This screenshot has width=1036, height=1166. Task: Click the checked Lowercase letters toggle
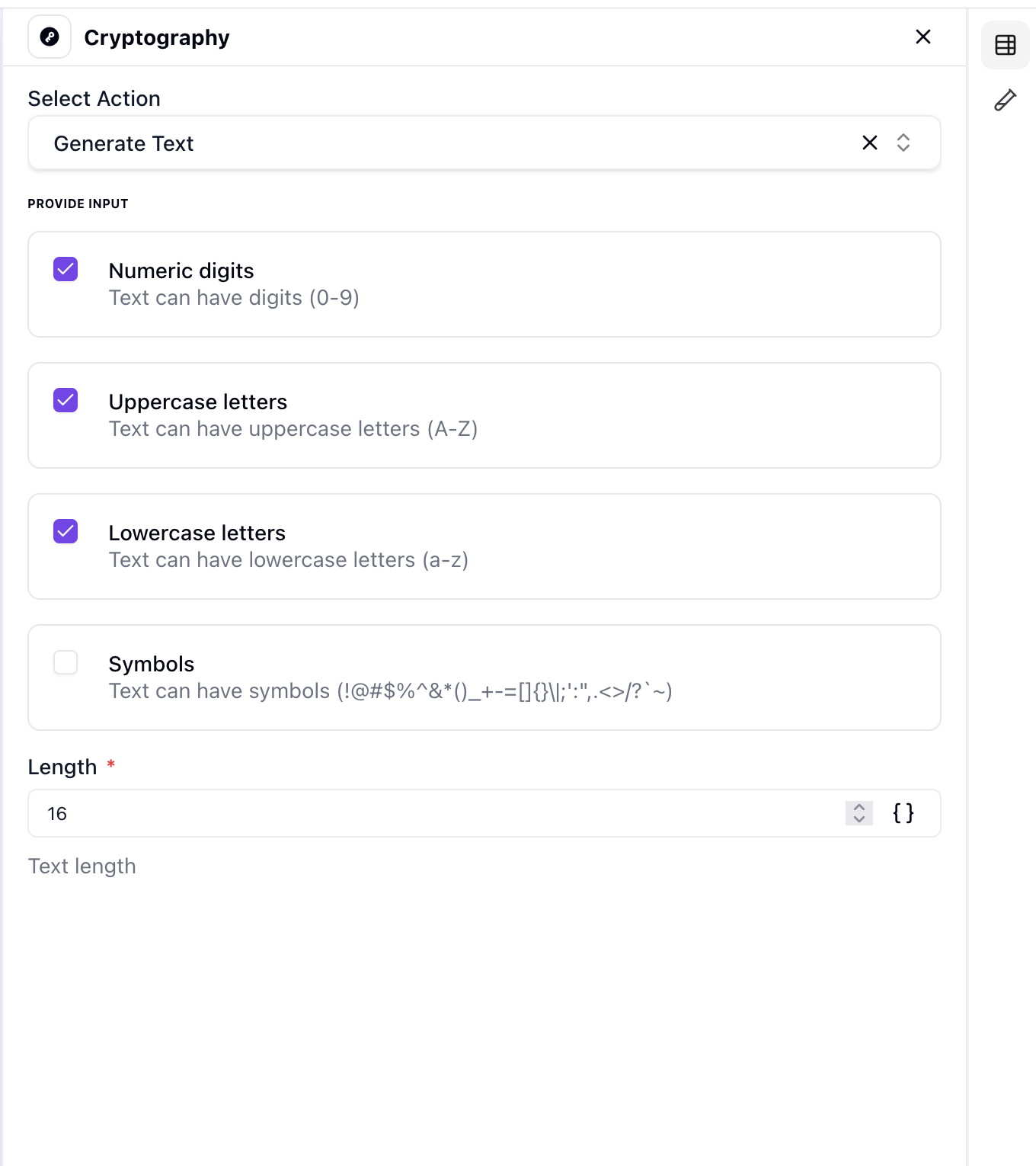pos(65,531)
